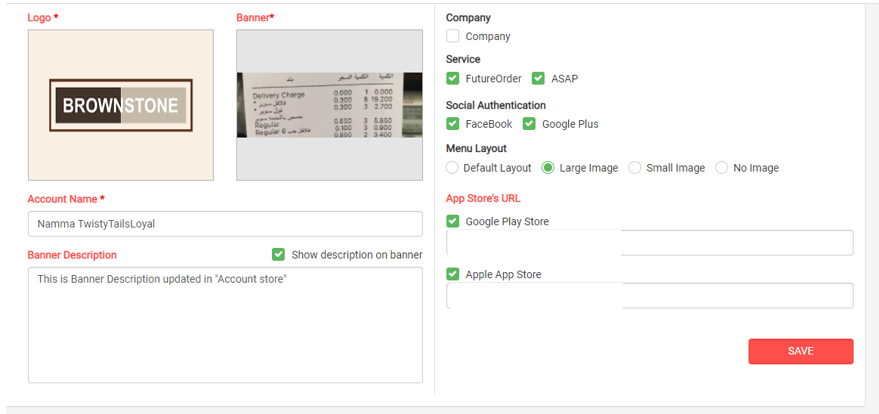
Task: Toggle the Apple App Store checkbox
Action: click(453, 275)
